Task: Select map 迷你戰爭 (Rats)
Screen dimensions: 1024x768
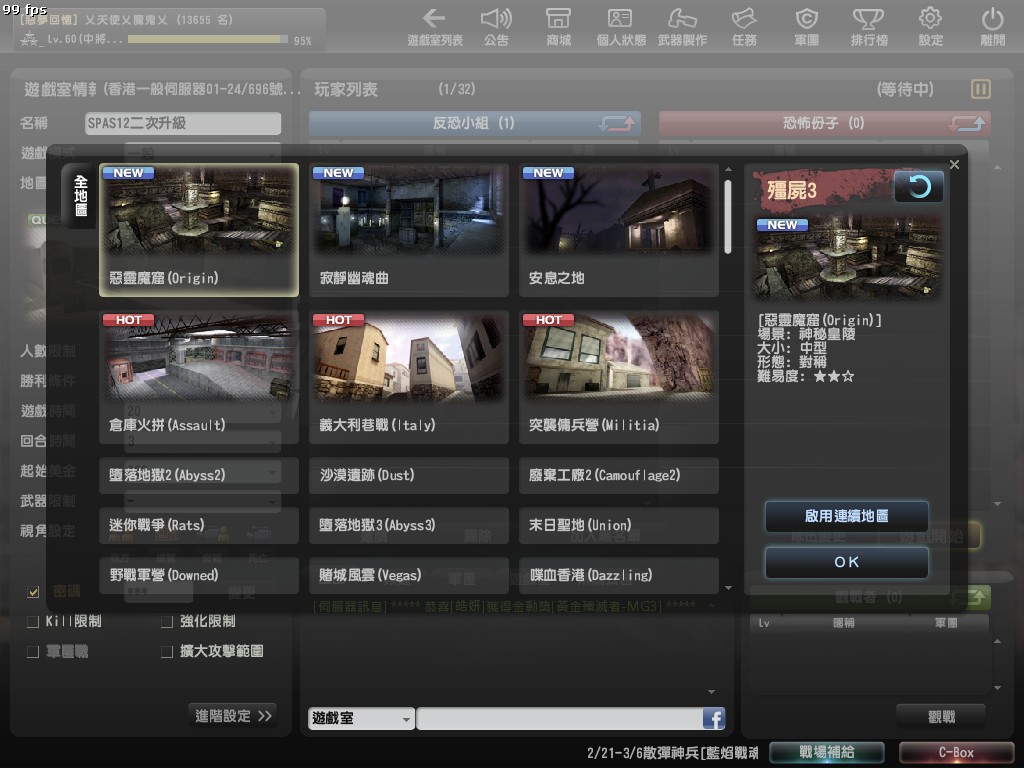Action: 199,526
